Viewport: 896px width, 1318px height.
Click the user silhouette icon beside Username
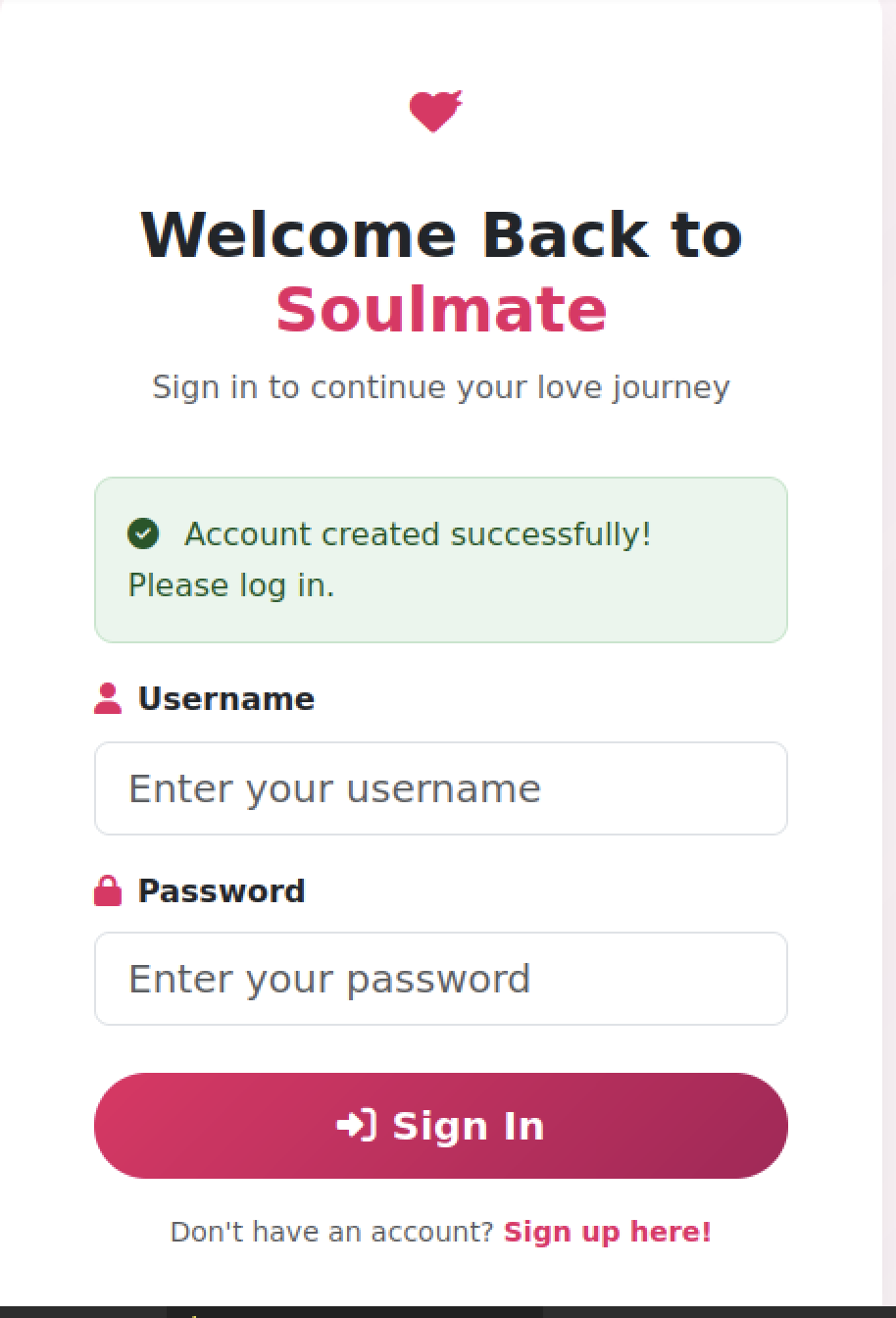[x=108, y=699]
